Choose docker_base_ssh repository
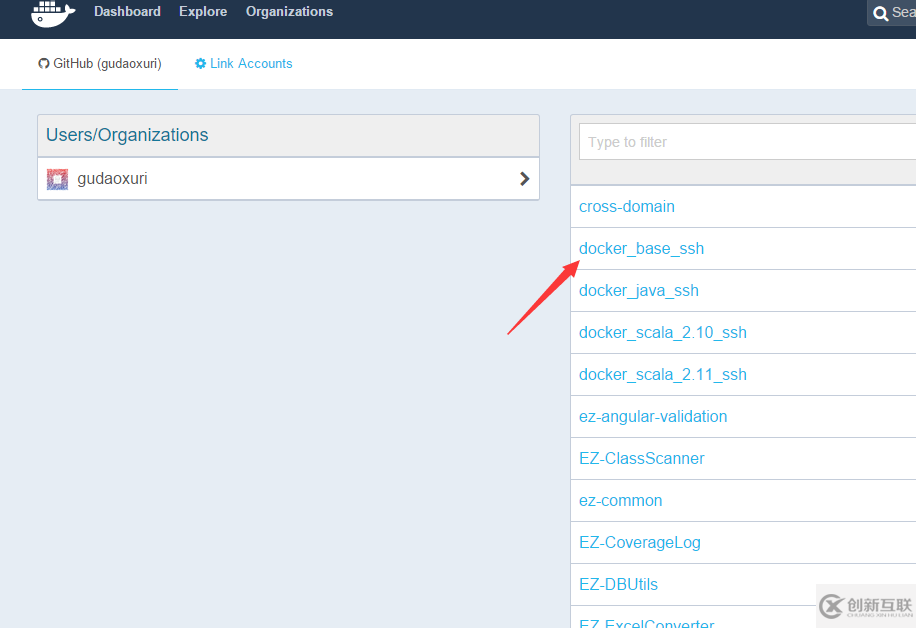916x628 pixels. [641, 248]
